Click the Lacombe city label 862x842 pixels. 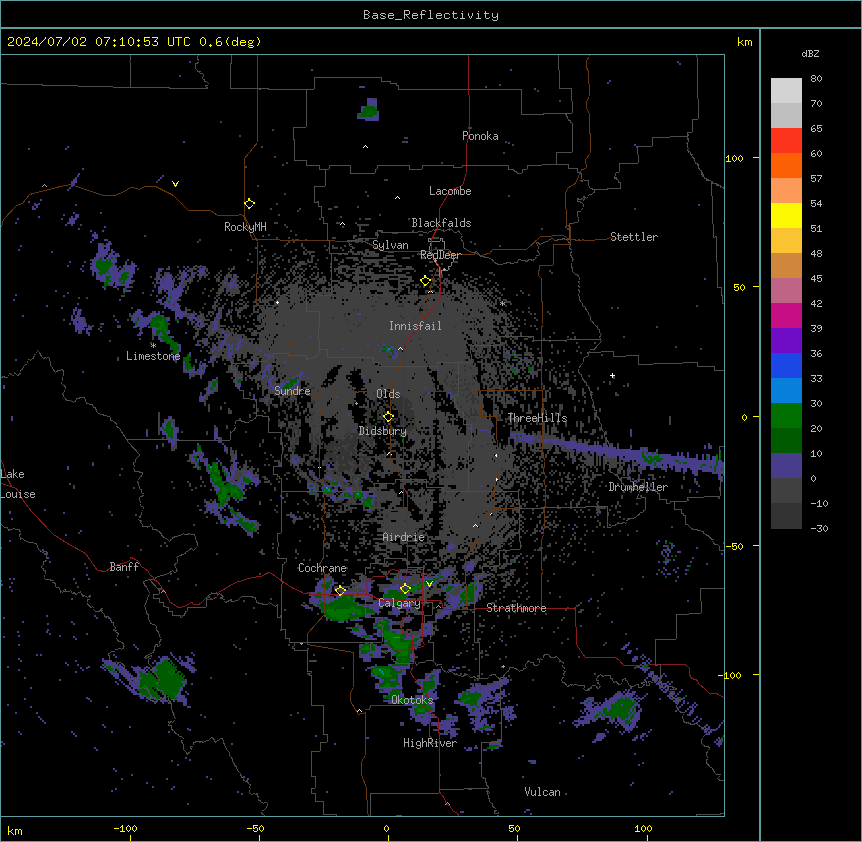pos(450,191)
